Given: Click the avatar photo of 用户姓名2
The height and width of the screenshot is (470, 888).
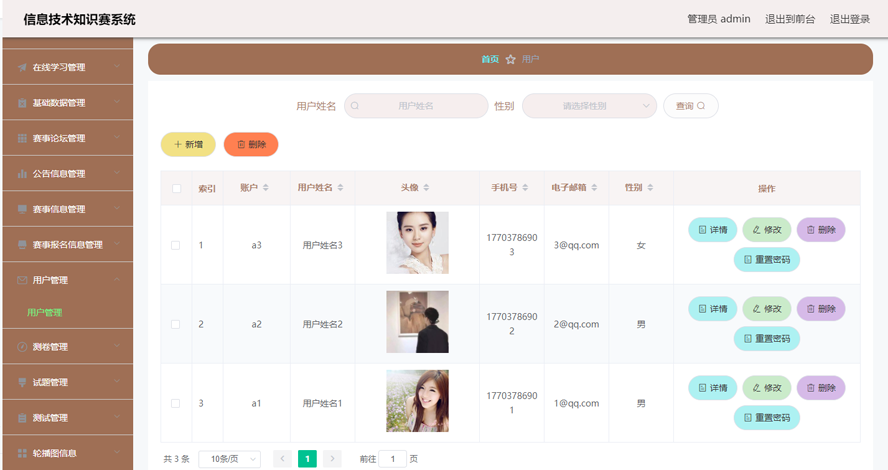Looking at the screenshot, I should [417, 322].
